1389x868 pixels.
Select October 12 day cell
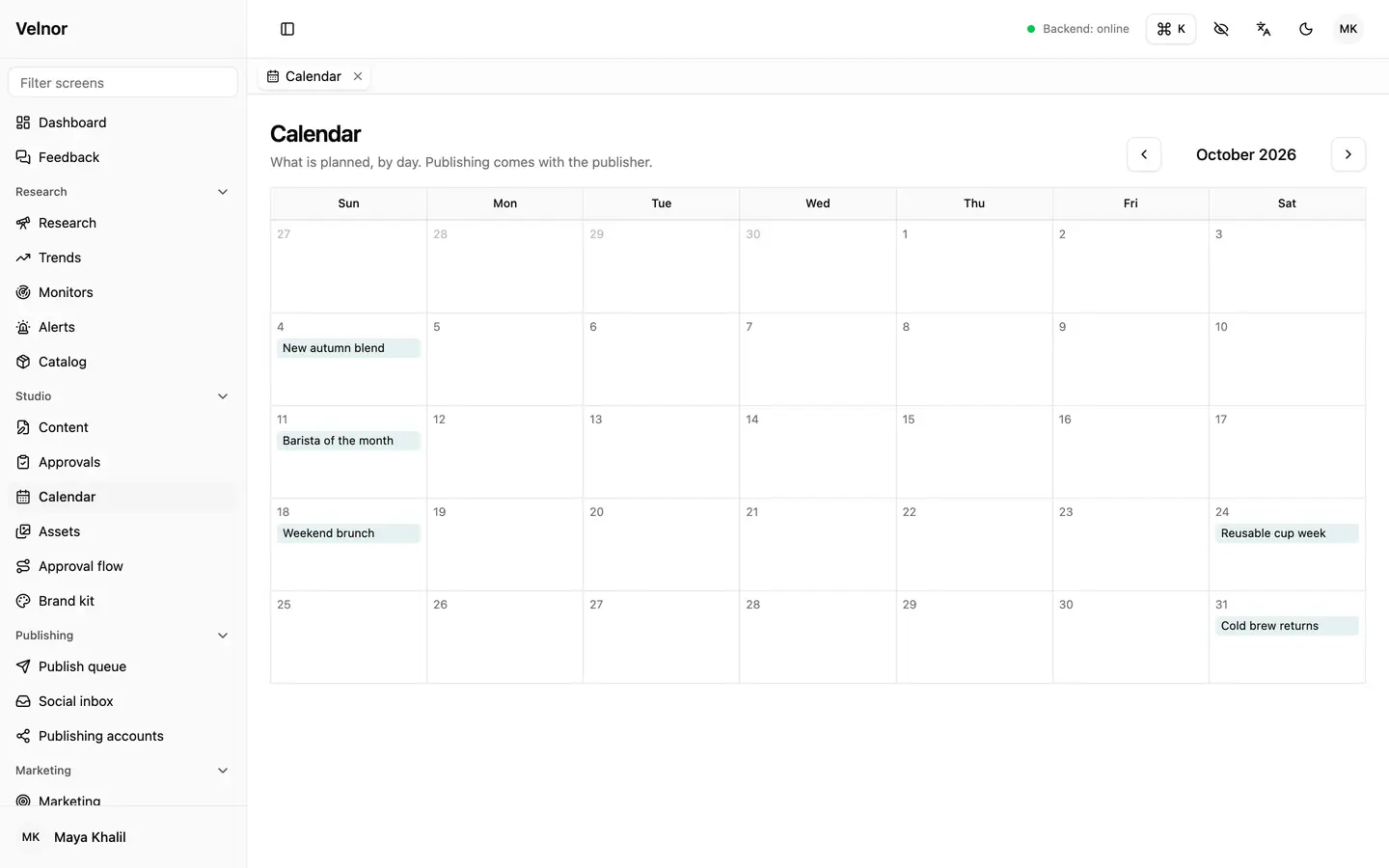[x=505, y=451]
